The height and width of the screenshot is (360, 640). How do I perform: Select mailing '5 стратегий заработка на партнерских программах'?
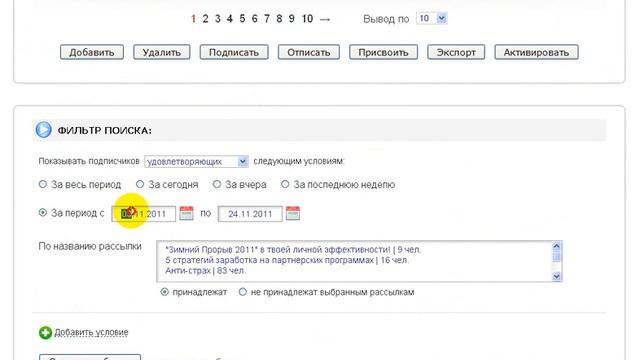point(287,260)
